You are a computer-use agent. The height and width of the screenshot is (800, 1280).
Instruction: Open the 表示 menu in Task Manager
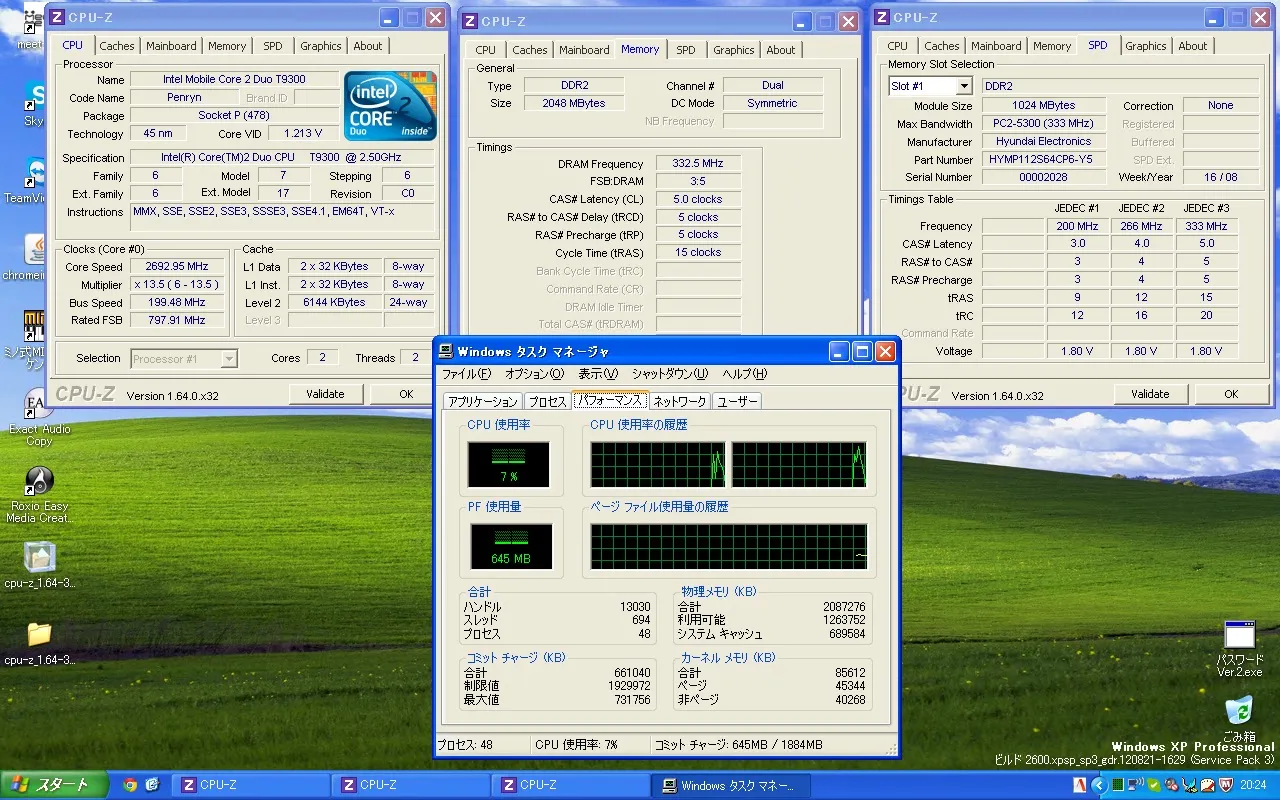coord(598,374)
